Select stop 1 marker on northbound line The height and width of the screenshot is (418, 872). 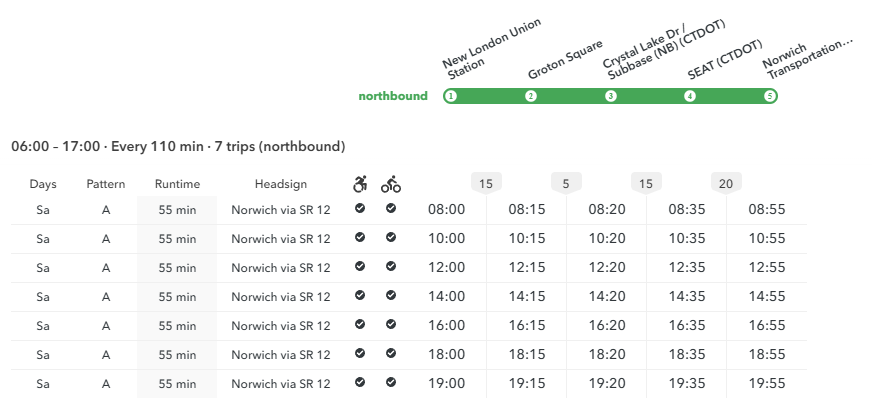[x=451, y=96]
